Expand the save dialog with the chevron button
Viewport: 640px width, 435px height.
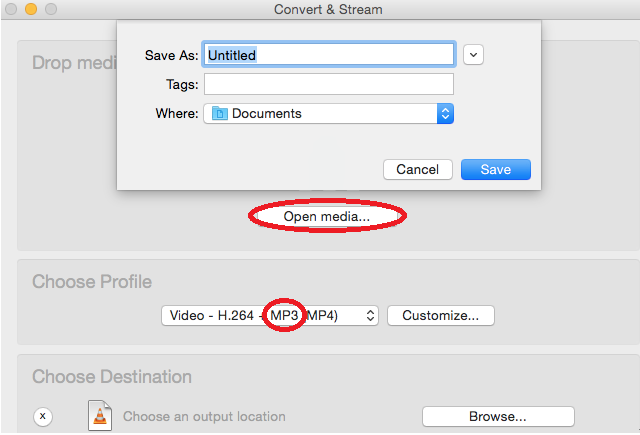473,55
